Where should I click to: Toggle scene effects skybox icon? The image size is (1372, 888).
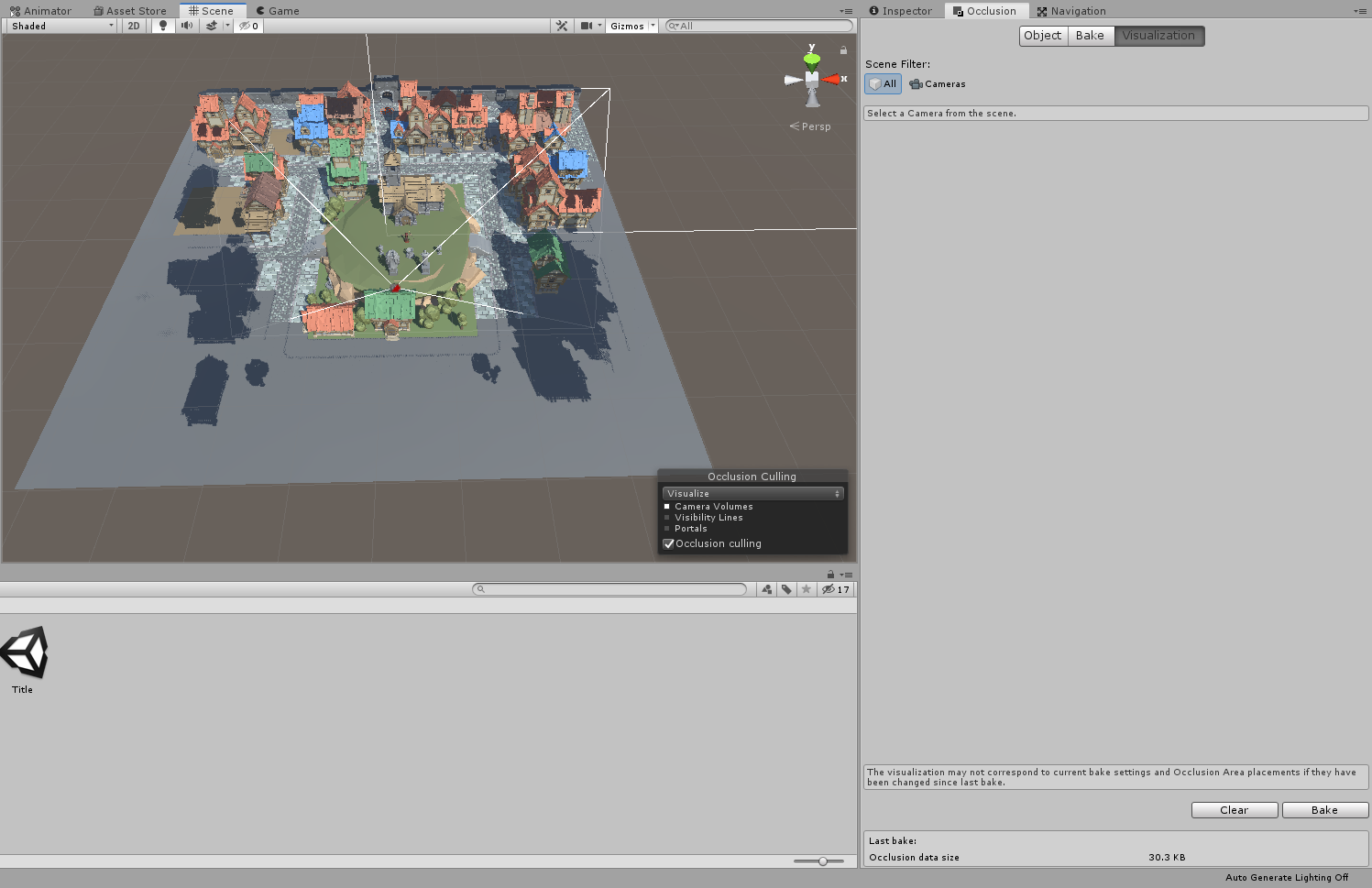[212, 26]
